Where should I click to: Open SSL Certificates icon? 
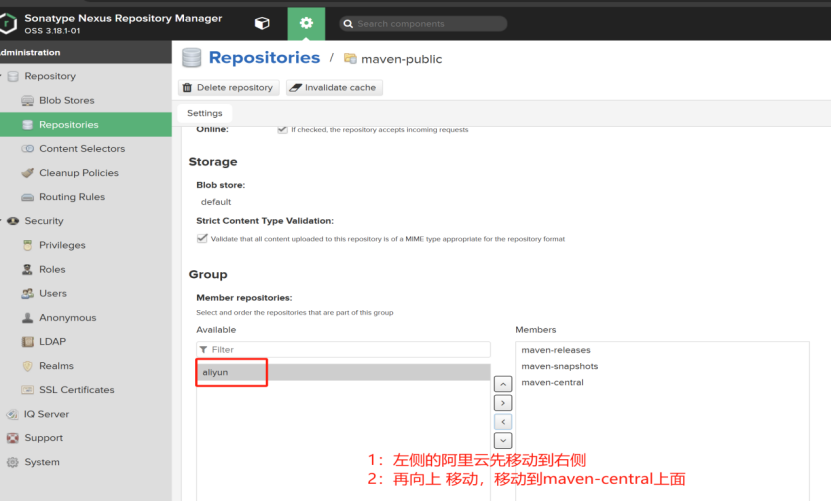[x=28, y=390]
